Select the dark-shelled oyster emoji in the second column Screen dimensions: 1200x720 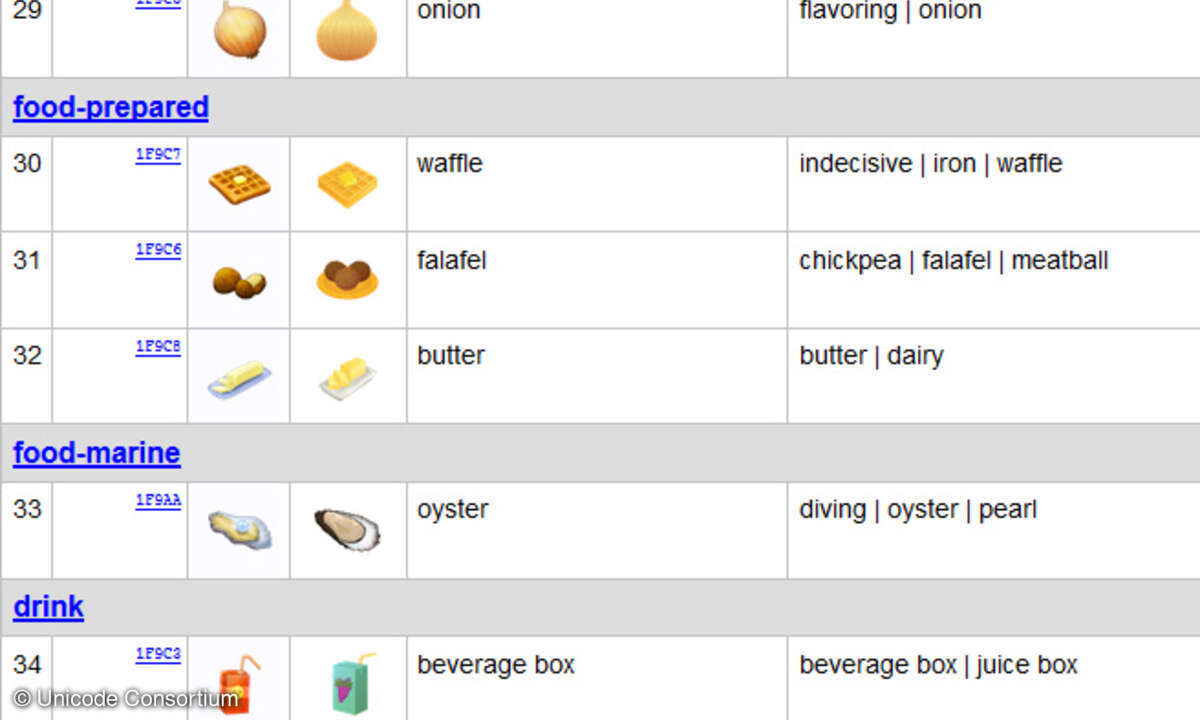[347, 529]
